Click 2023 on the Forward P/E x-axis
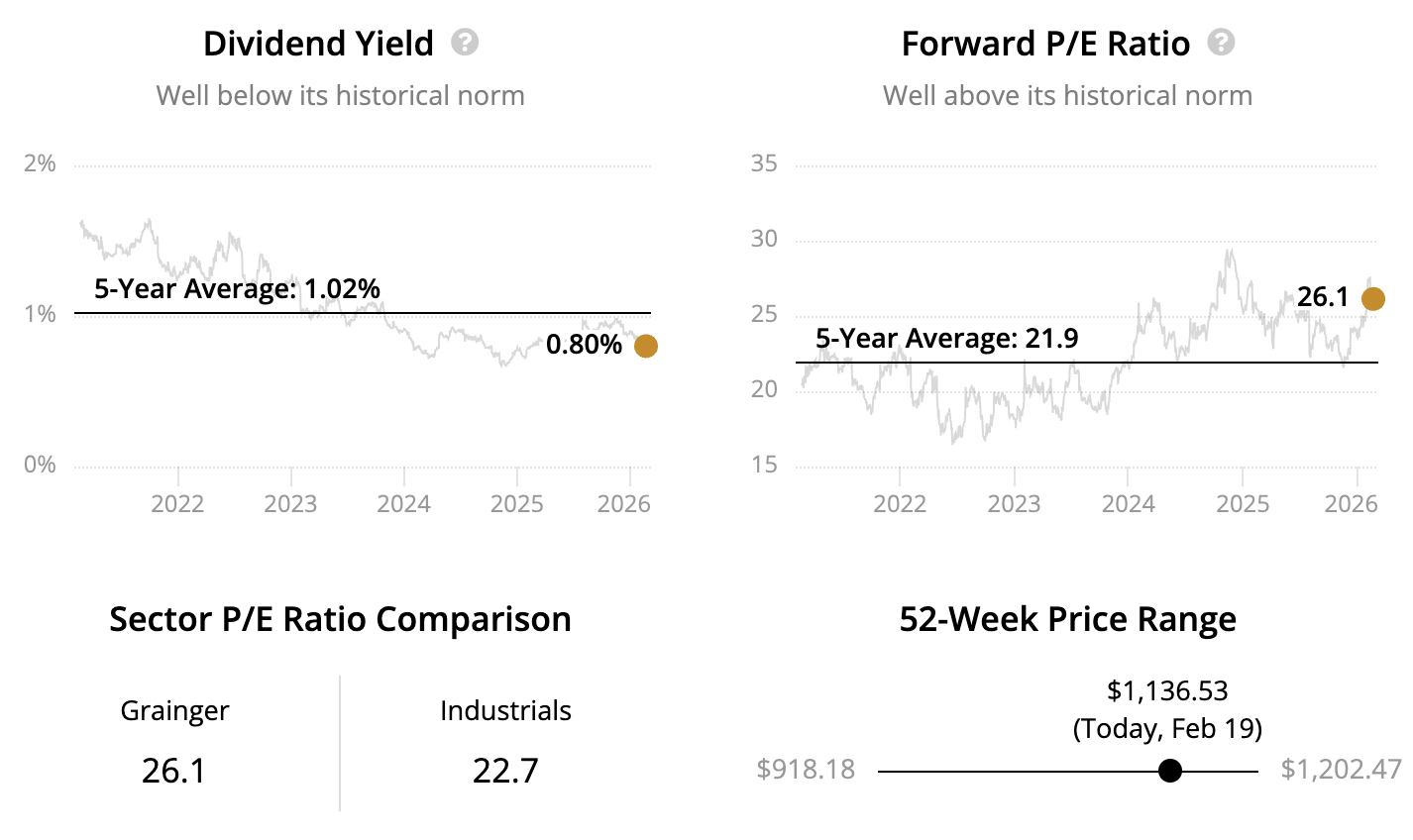1413x840 pixels. click(1014, 504)
